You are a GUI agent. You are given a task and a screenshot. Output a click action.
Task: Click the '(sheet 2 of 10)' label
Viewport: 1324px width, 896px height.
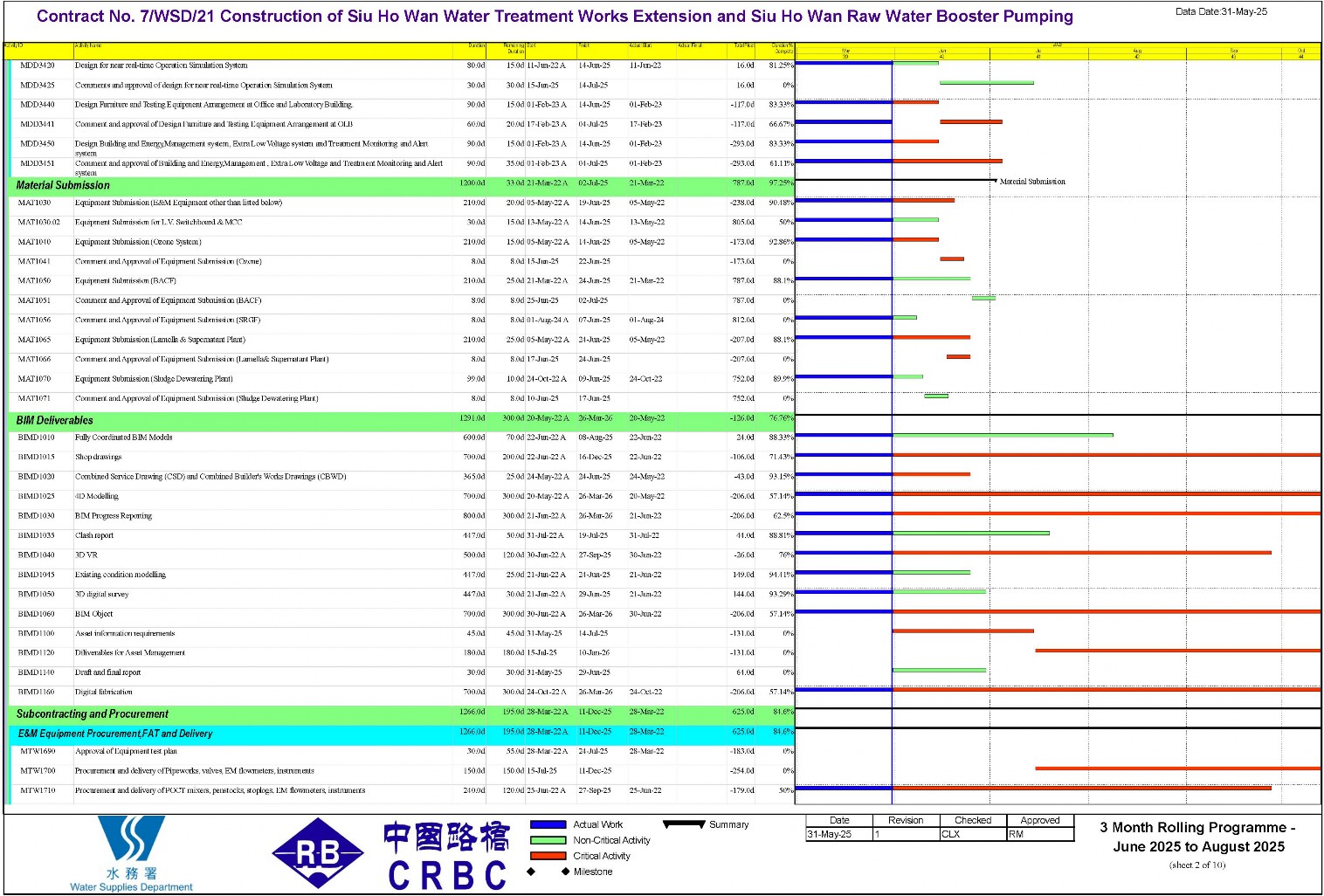pyautogui.click(x=1197, y=865)
